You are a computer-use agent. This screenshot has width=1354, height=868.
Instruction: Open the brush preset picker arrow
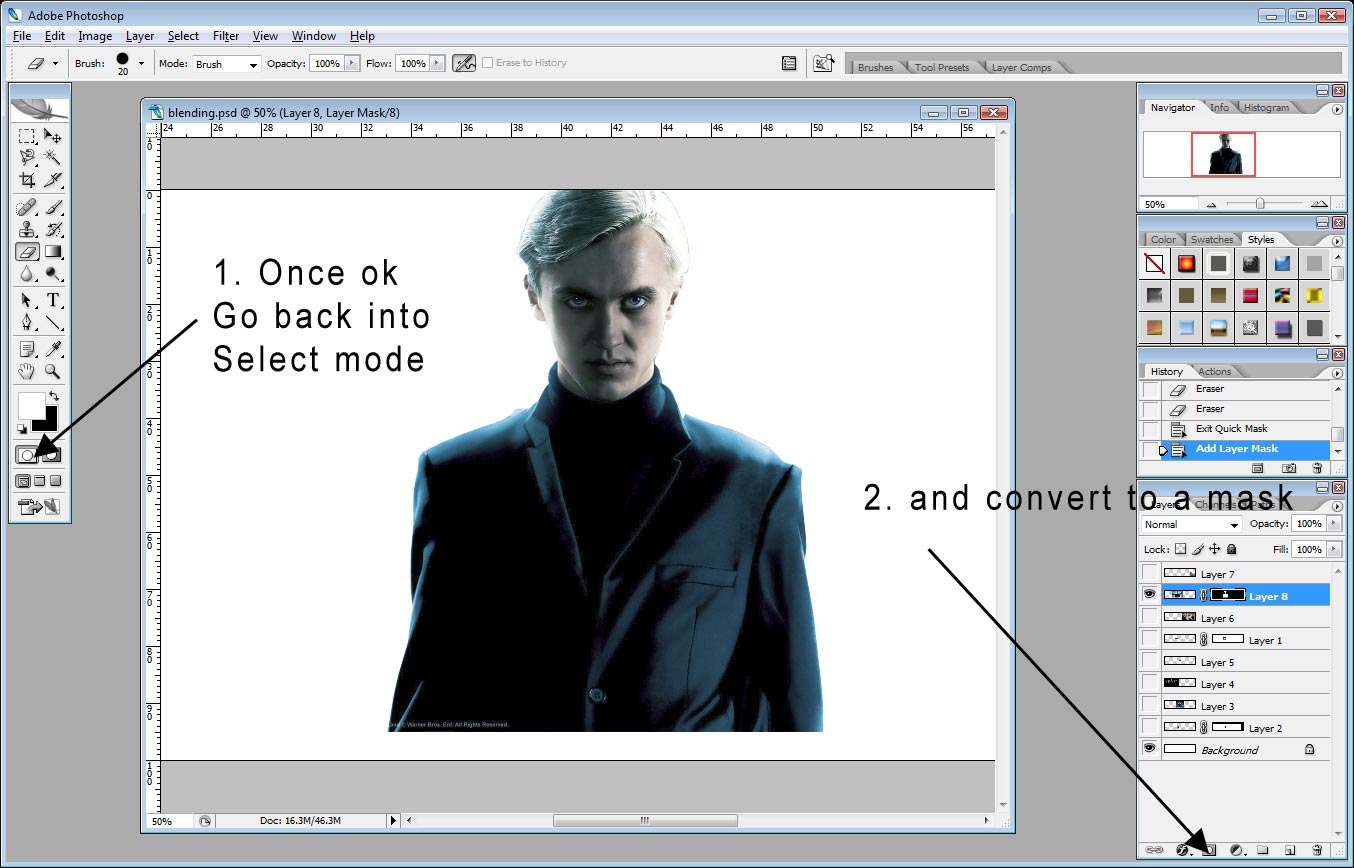[141, 63]
